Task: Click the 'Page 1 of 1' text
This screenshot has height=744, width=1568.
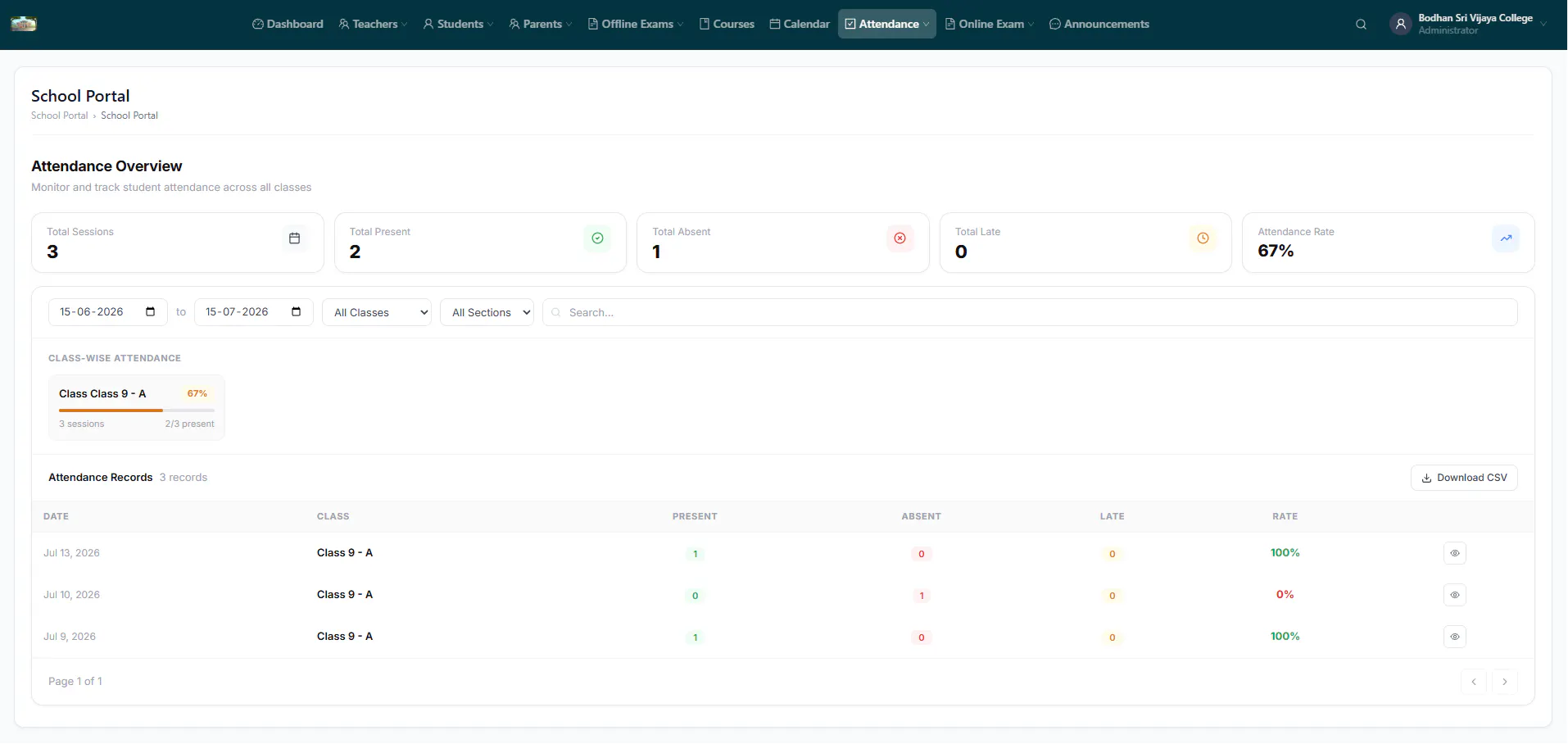Action: pyautogui.click(x=75, y=682)
